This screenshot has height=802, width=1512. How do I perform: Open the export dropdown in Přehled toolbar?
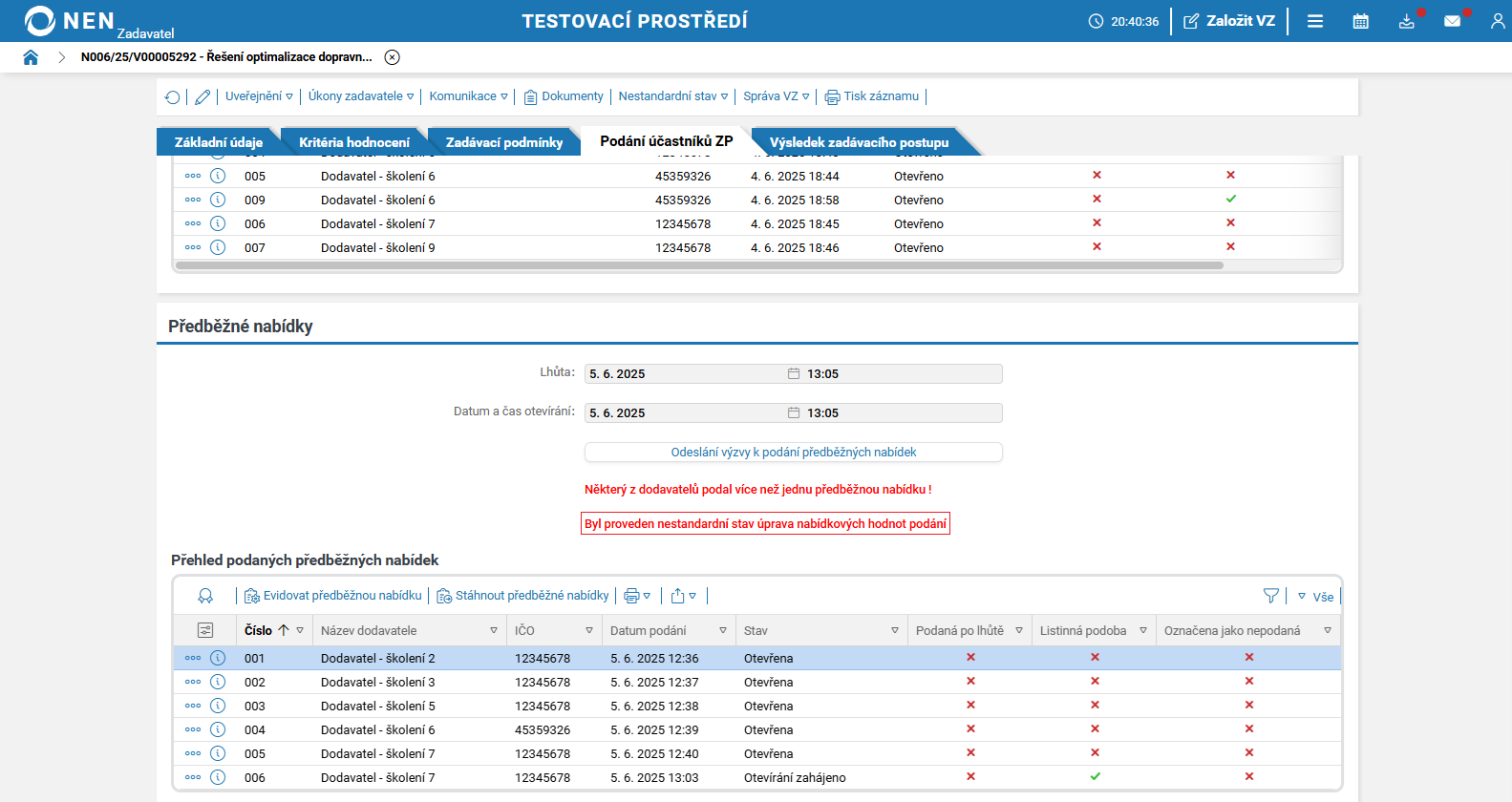click(x=683, y=596)
